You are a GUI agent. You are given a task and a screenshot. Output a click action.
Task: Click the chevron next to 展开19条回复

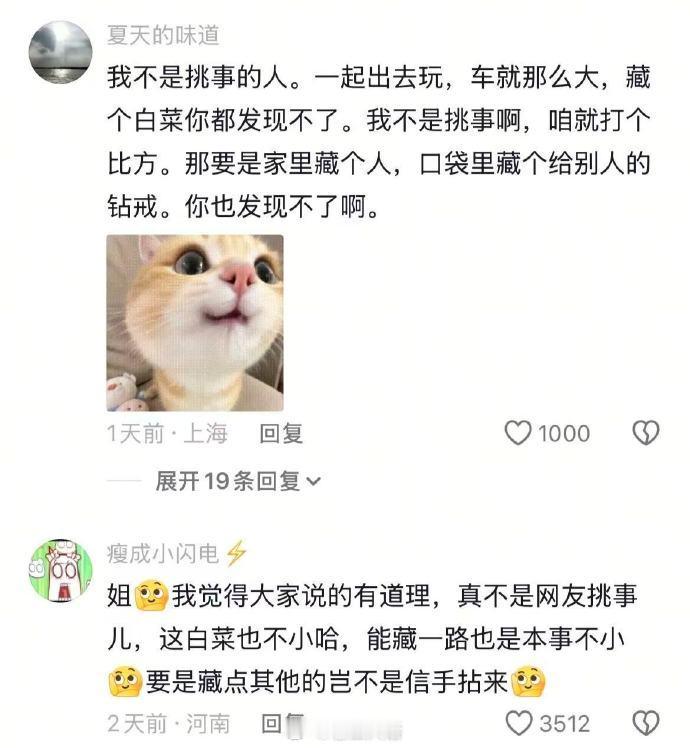tap(314, 482)
